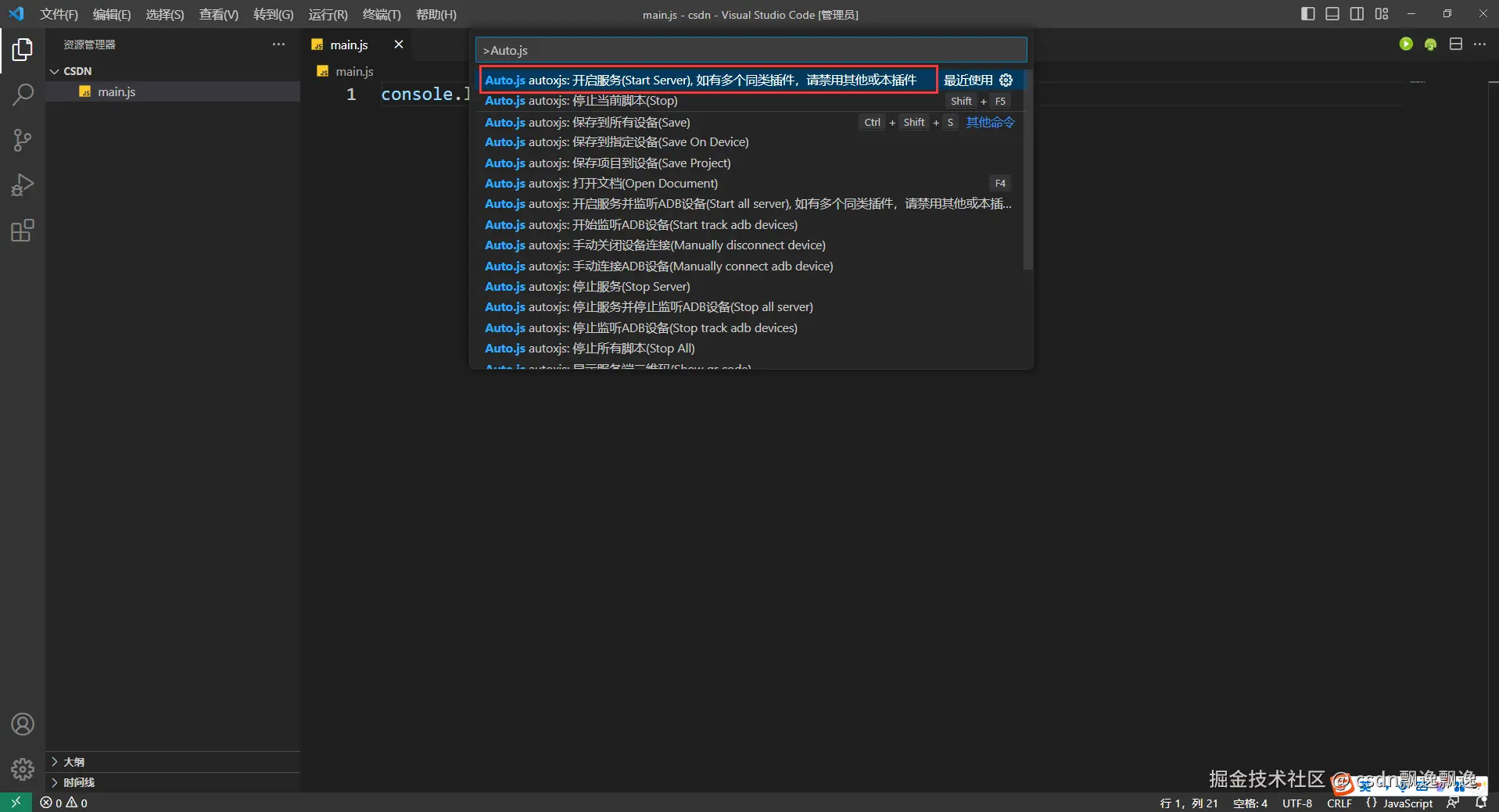
Task: Click the feedback icon in status bar
Action: [1453, 803]
